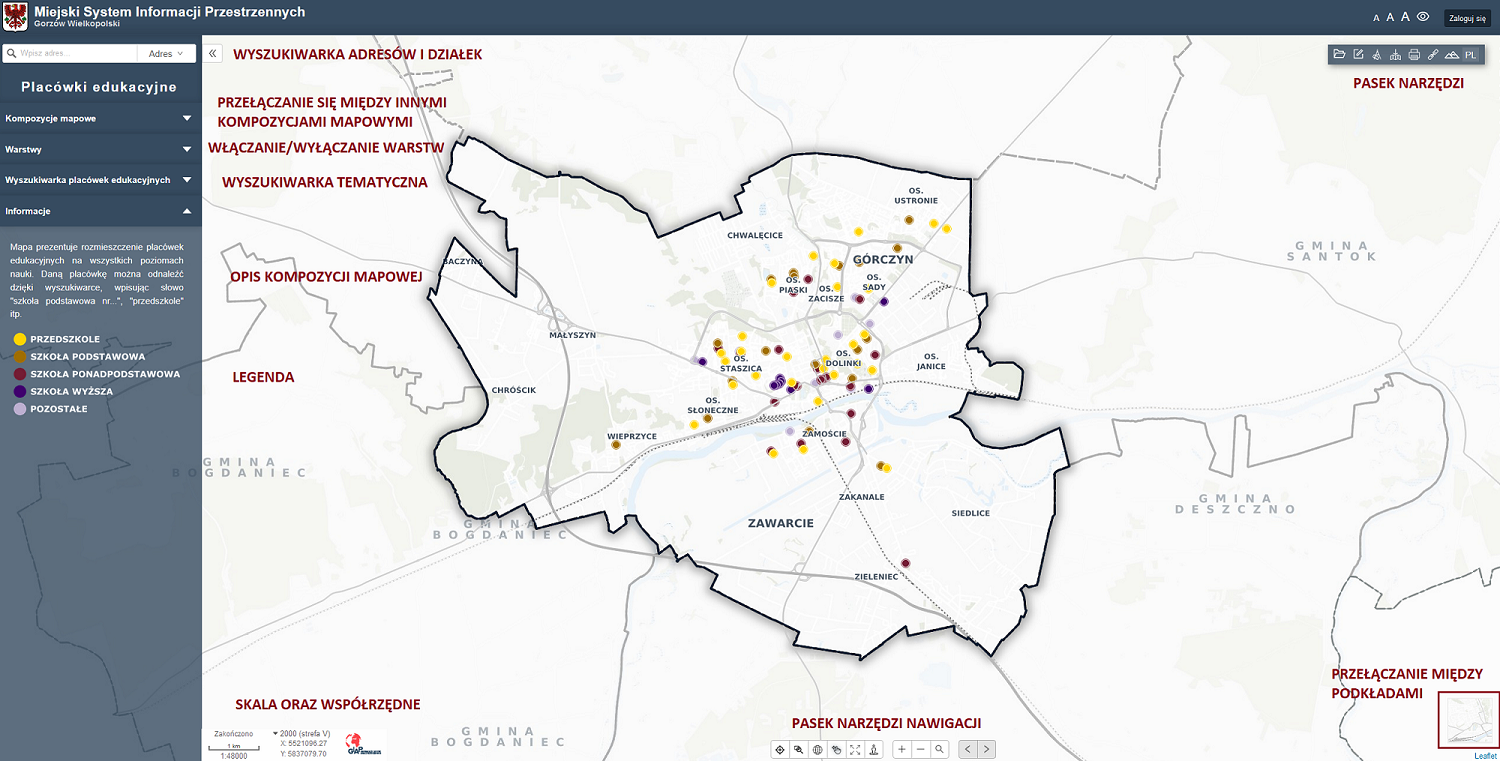This screenshot has width=1500, height=761.
Task: Click the full extent arrows icon
Action: click(855, 749)
